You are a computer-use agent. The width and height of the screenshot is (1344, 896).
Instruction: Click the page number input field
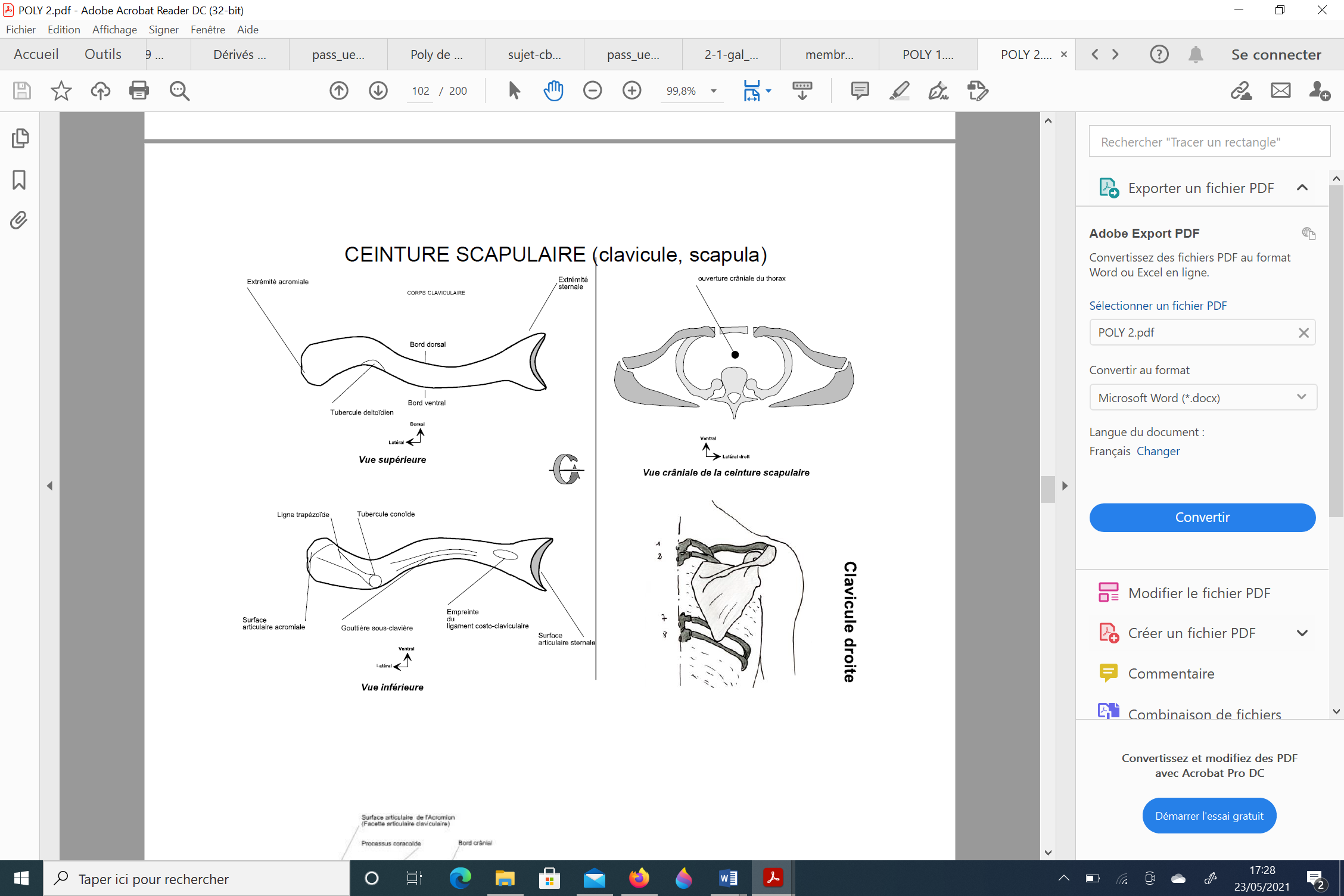[x=420, y=91]
